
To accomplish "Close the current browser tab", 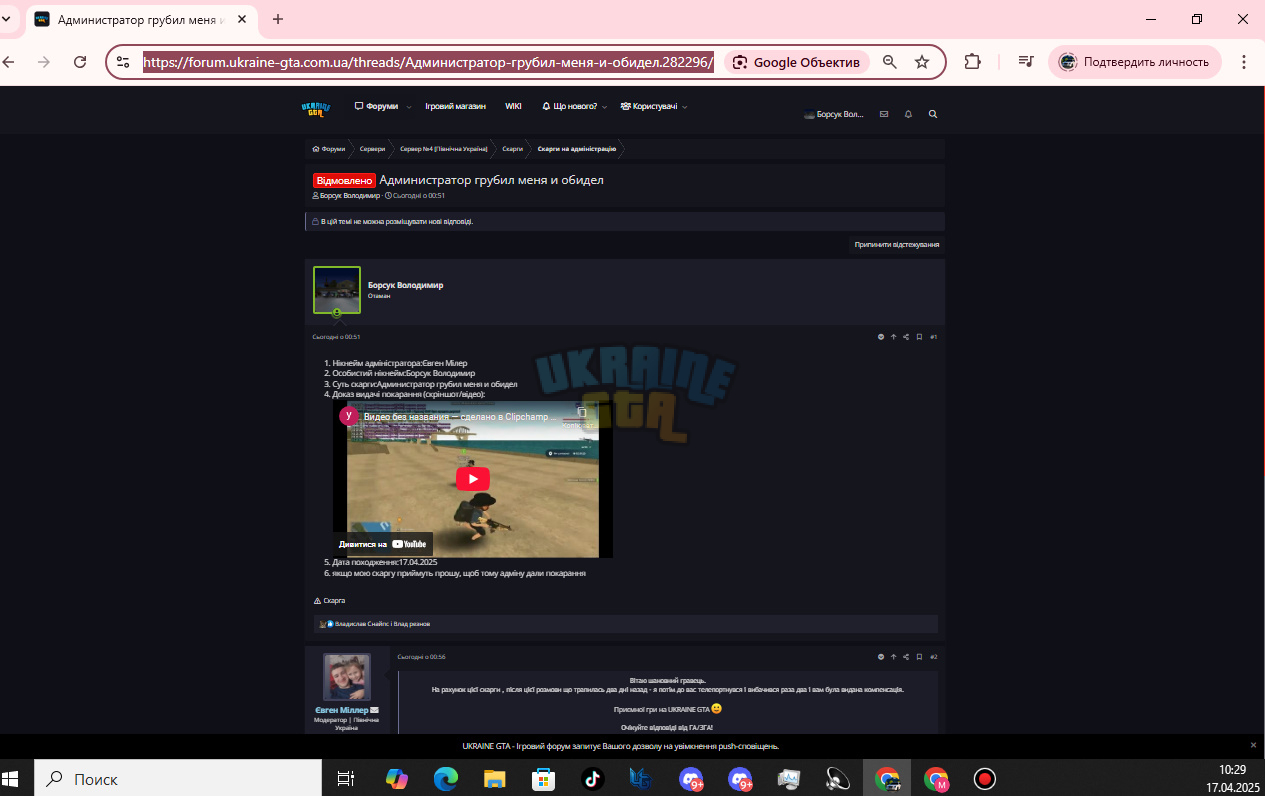I will point(242,19).
